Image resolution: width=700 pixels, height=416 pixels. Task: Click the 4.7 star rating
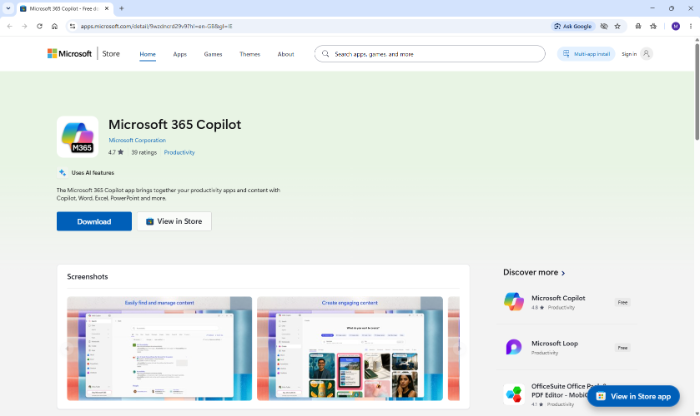click(x=116, y=152)
